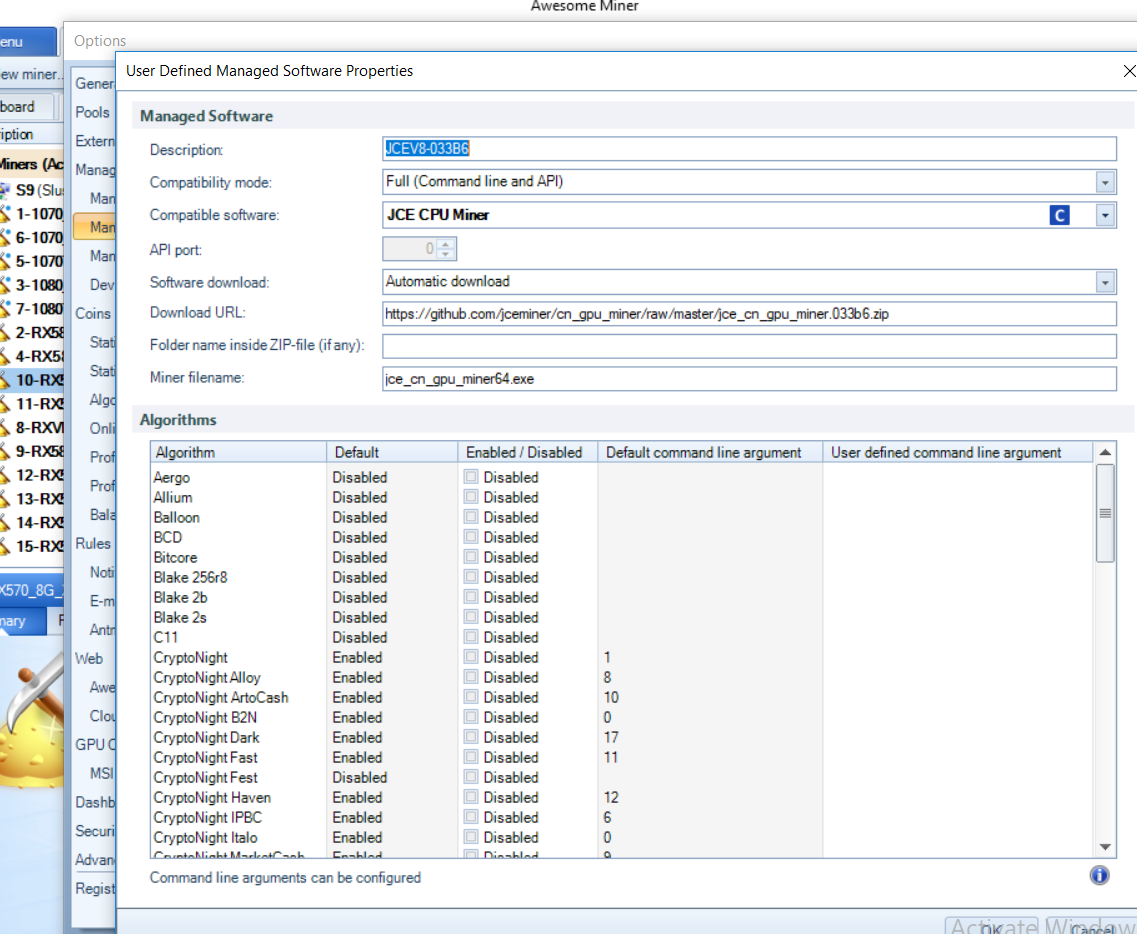Screen dimensions: 1137x934
Task: Click Default command line argument header
Action: (x=710, y=452)
